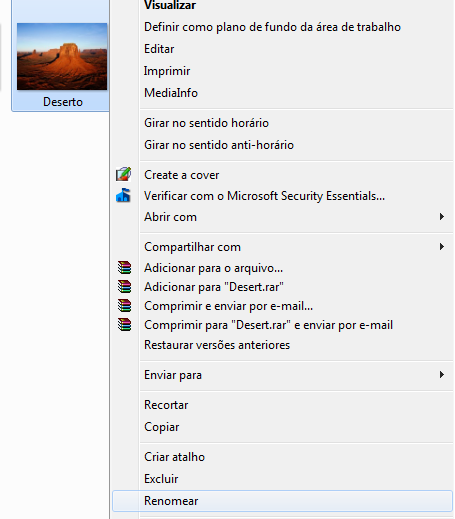The width and height of the screenshot is (455, 519).
Task: Expand the Compartilhar com submenu arrow
Action: coord(442,247)
